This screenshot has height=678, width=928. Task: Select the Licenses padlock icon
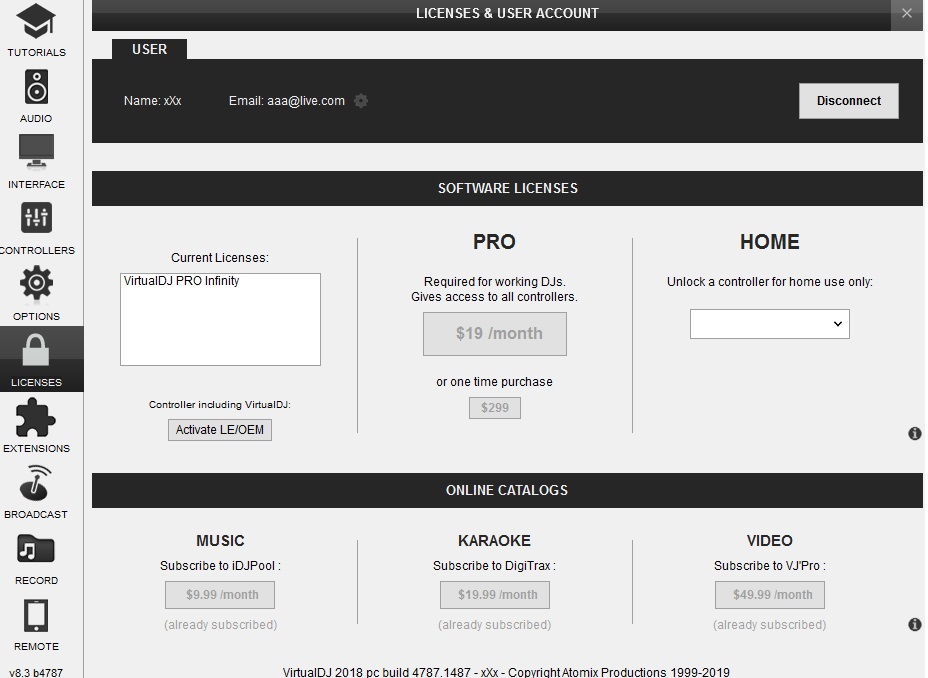(x=36, y=350)
